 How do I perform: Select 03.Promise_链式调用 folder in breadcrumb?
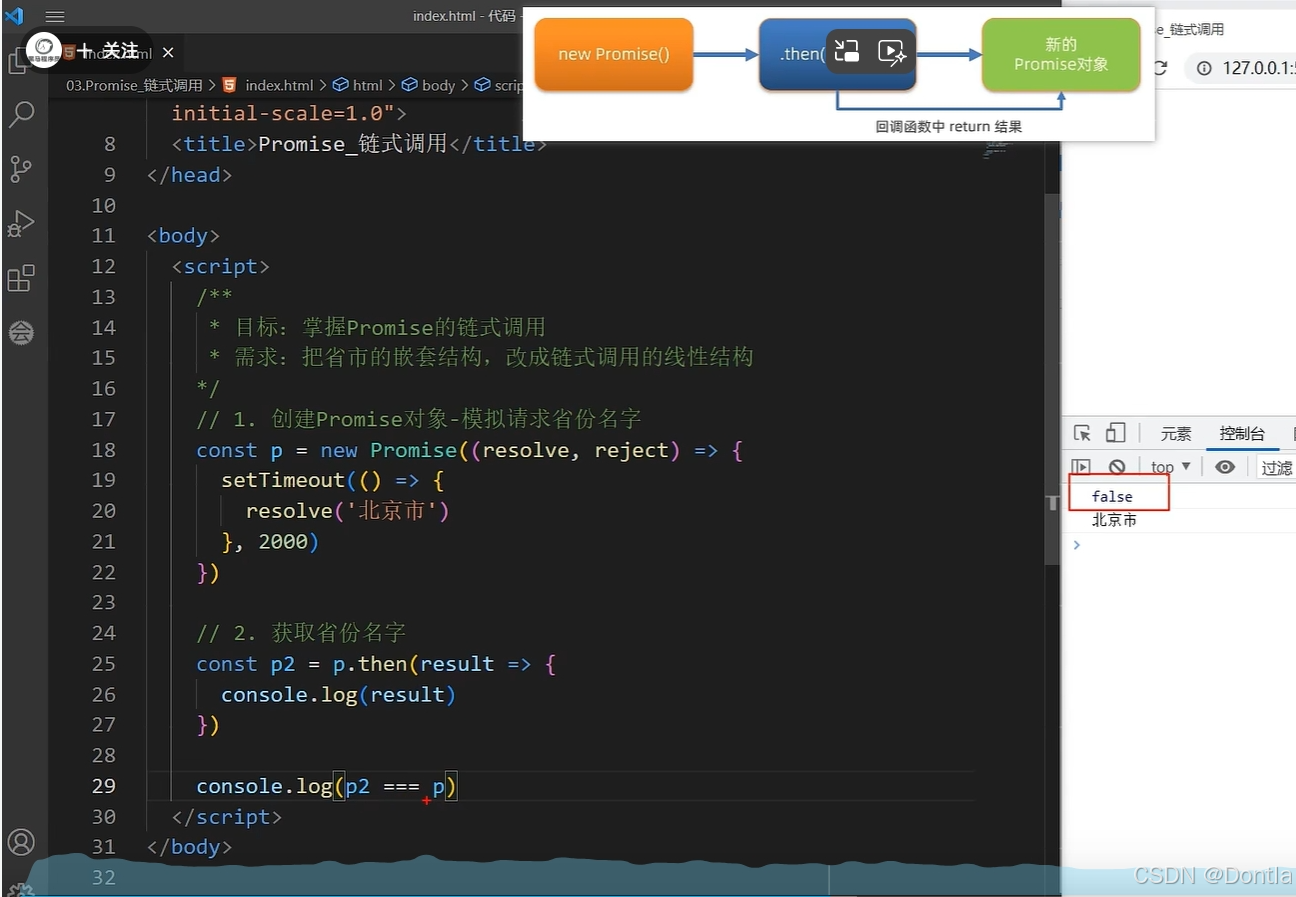click(134, 85)
